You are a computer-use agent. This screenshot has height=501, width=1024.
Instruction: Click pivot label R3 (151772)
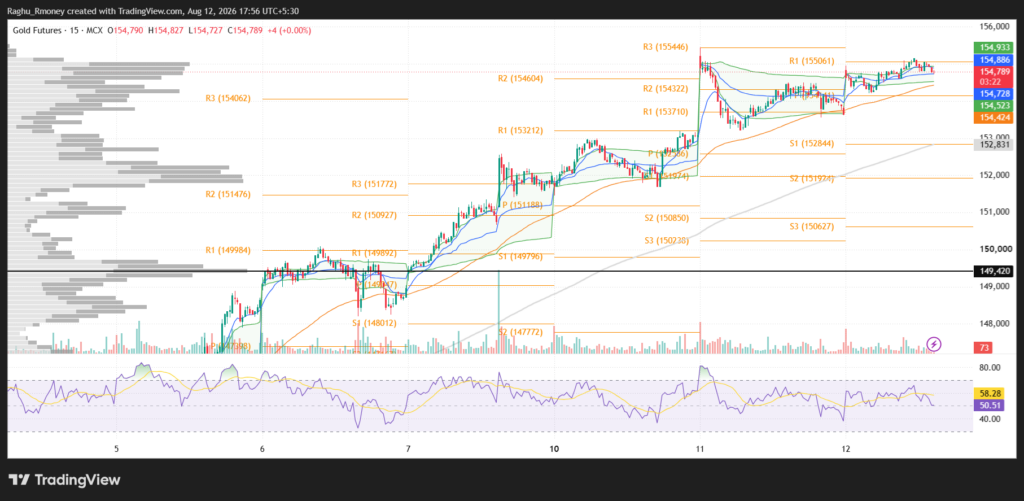pyautogui.click(x=374, y=184)
